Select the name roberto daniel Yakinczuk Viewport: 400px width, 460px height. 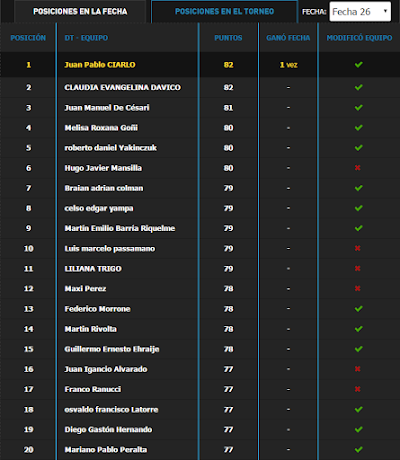coord(111,148)
